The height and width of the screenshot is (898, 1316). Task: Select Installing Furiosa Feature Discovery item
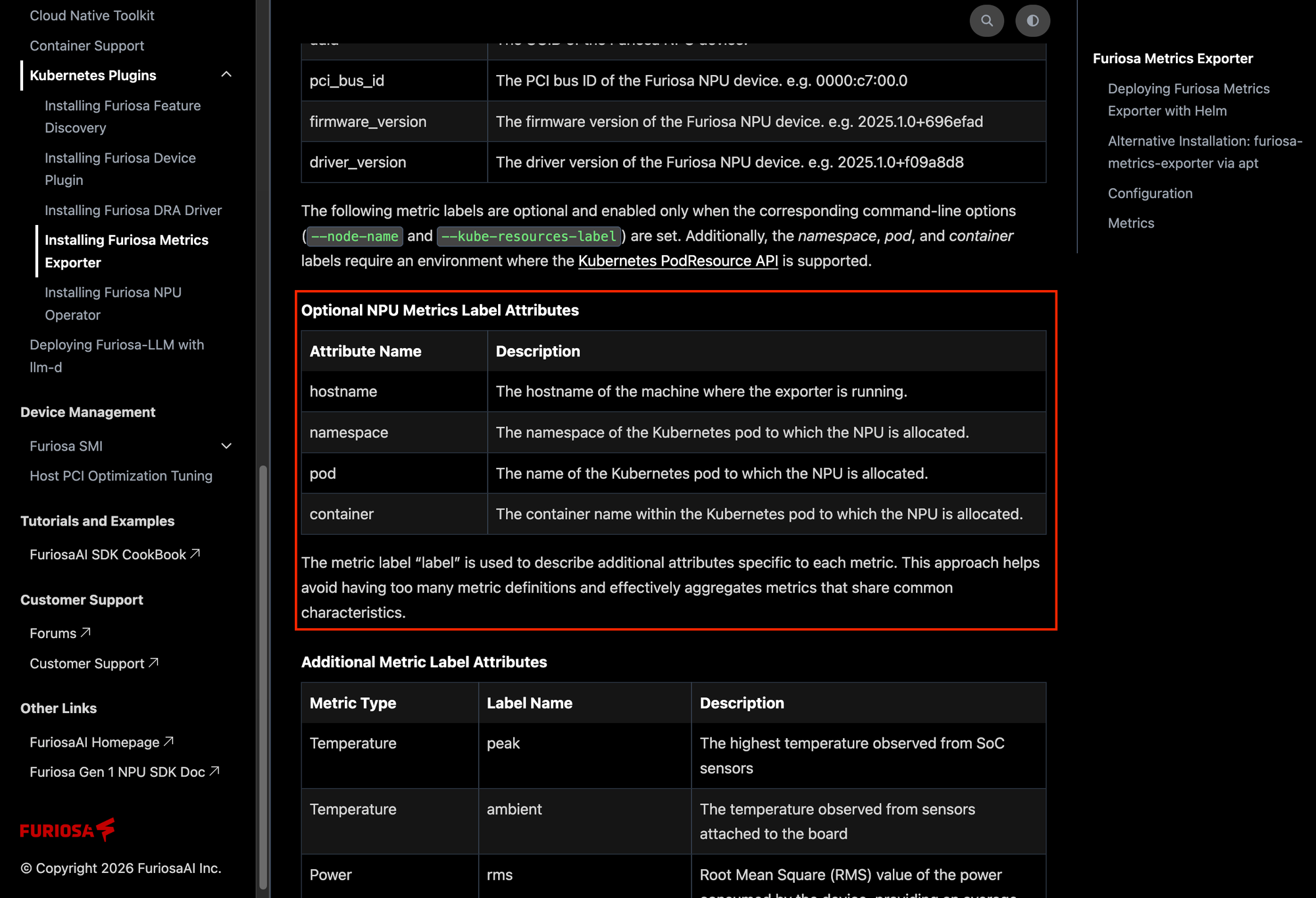pos(122,116)
